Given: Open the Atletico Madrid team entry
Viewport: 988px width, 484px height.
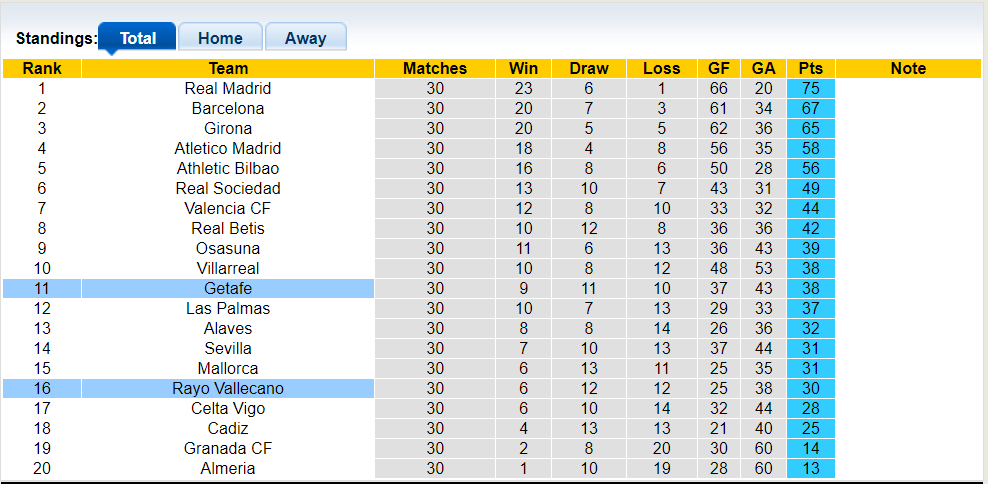Looking at the screenshot, I should [x=228, y=148].
